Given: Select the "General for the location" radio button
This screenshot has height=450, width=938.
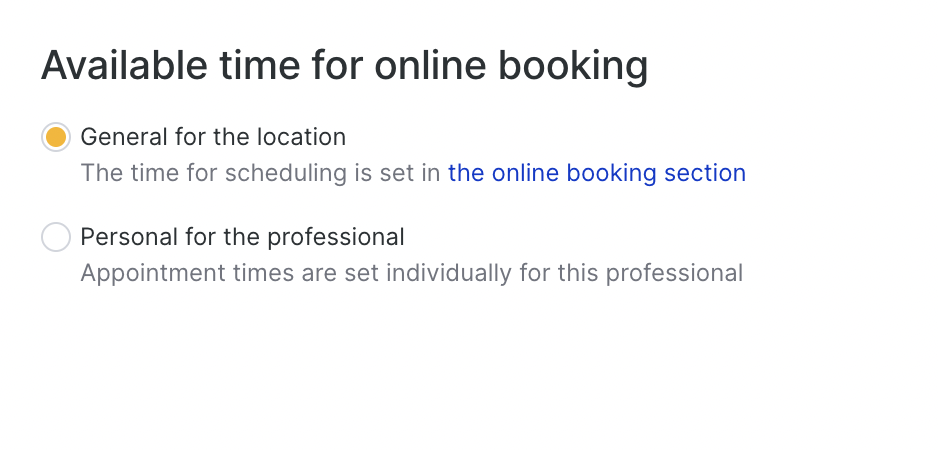Looking at the screenshot, I should click(x=56, y=137).
